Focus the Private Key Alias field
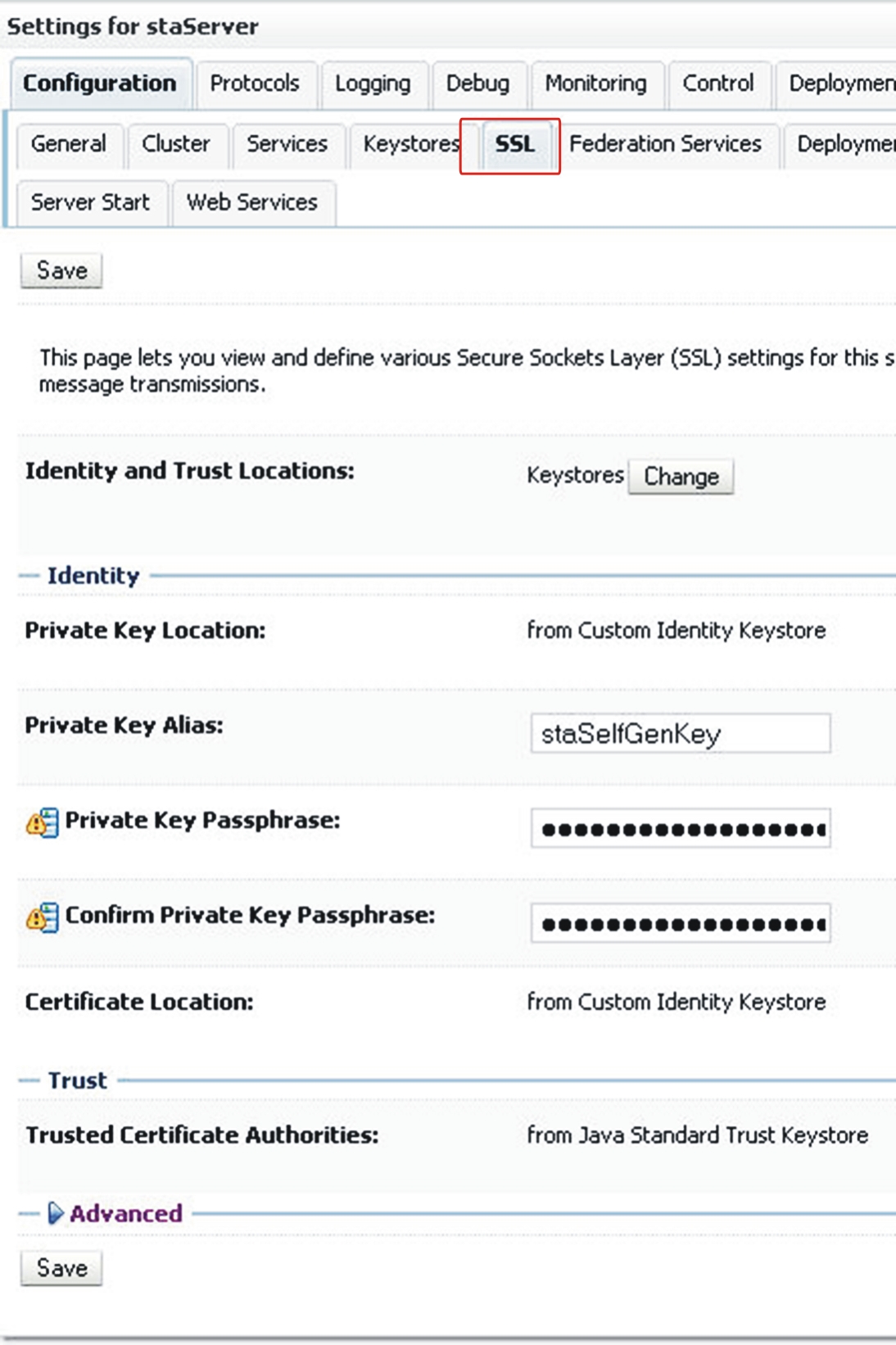This screenshot has width=896, height=1345. click(x=681, y=733)
